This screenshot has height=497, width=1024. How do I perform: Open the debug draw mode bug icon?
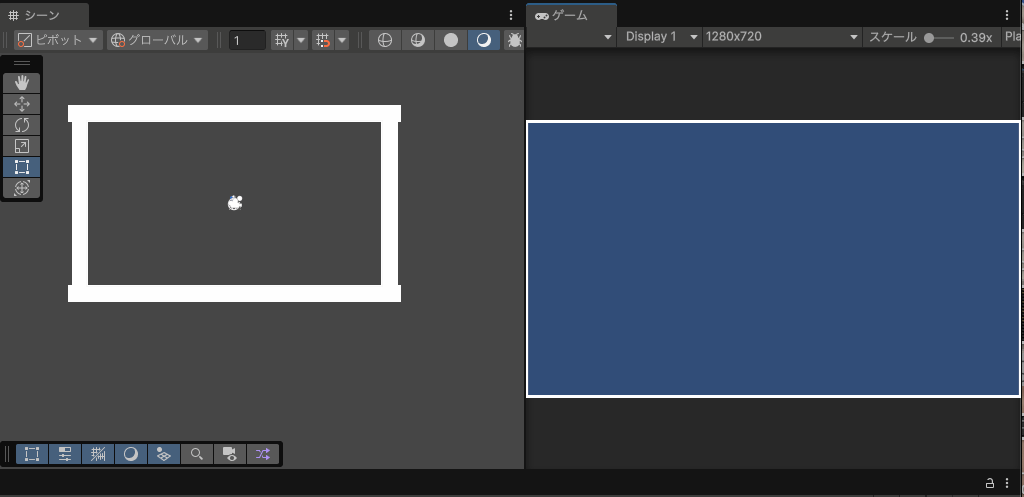[x=514, y=40]
